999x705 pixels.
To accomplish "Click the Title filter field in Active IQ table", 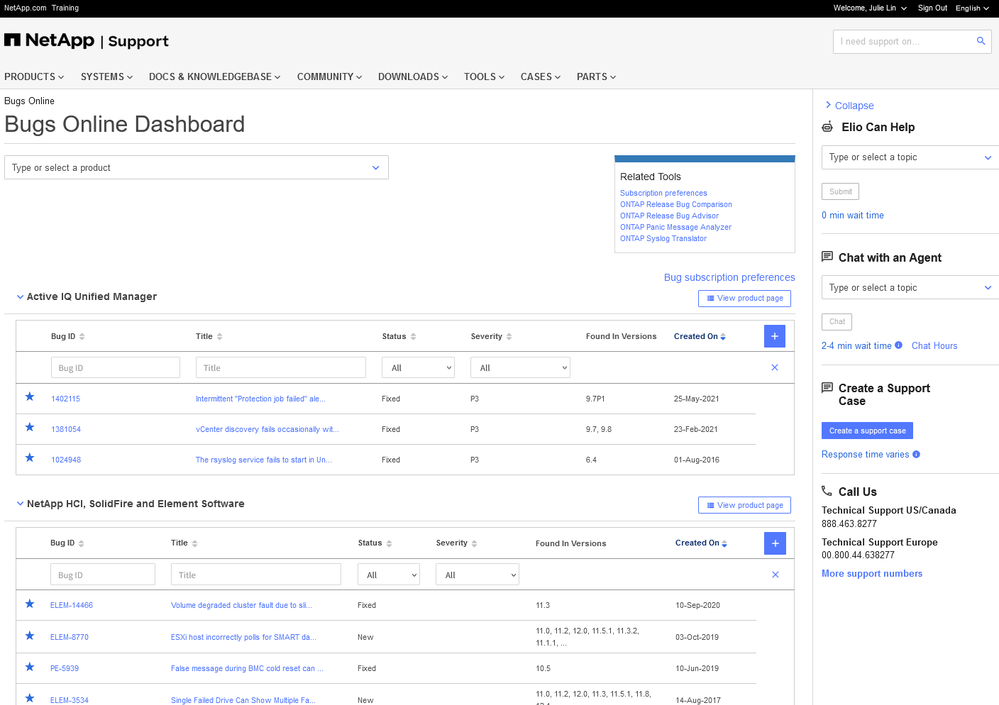I will coord(280,368).
